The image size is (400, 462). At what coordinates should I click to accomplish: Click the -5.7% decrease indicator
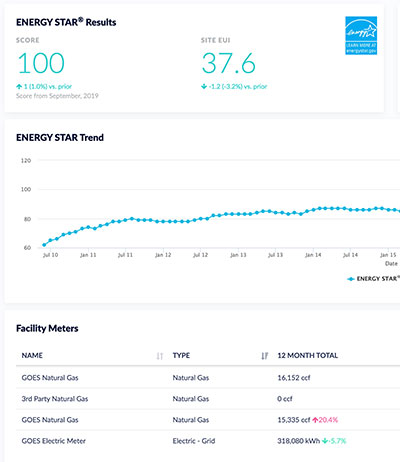(x=334, y=441)
